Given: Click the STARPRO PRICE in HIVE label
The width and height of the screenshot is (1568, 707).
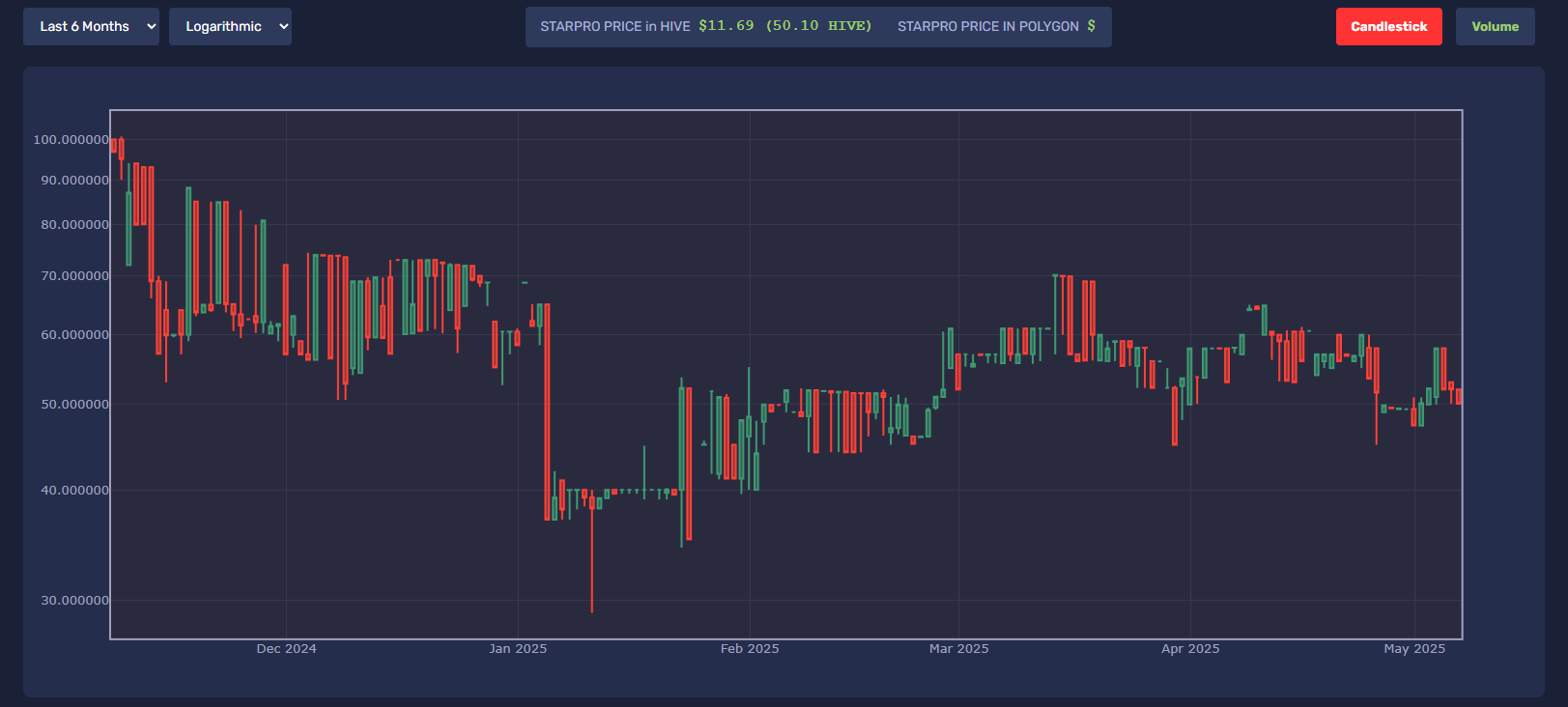Looking at the screenshot, I should (615, 26).
